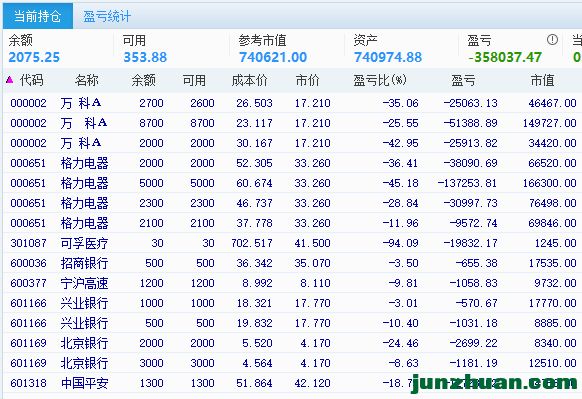582x399 pixels.
Task: Click the 市值 column header
Action: pyautogui.click(x=542, y=80)
